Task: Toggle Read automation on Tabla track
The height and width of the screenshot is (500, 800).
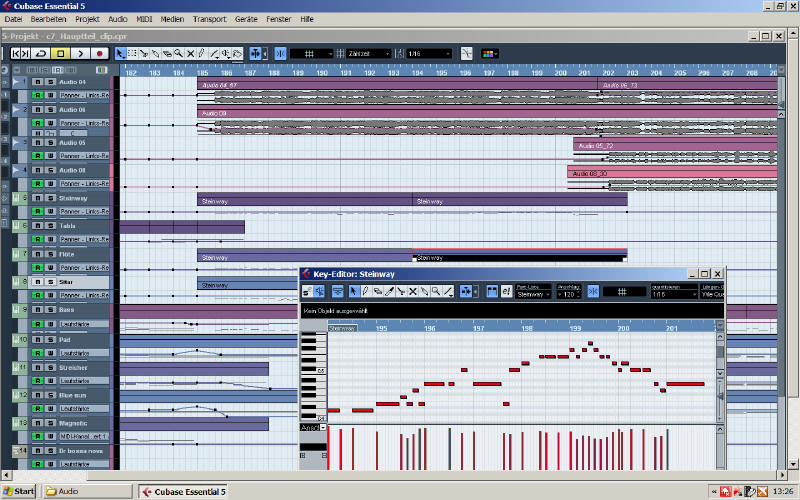Action: coord(38,240)
